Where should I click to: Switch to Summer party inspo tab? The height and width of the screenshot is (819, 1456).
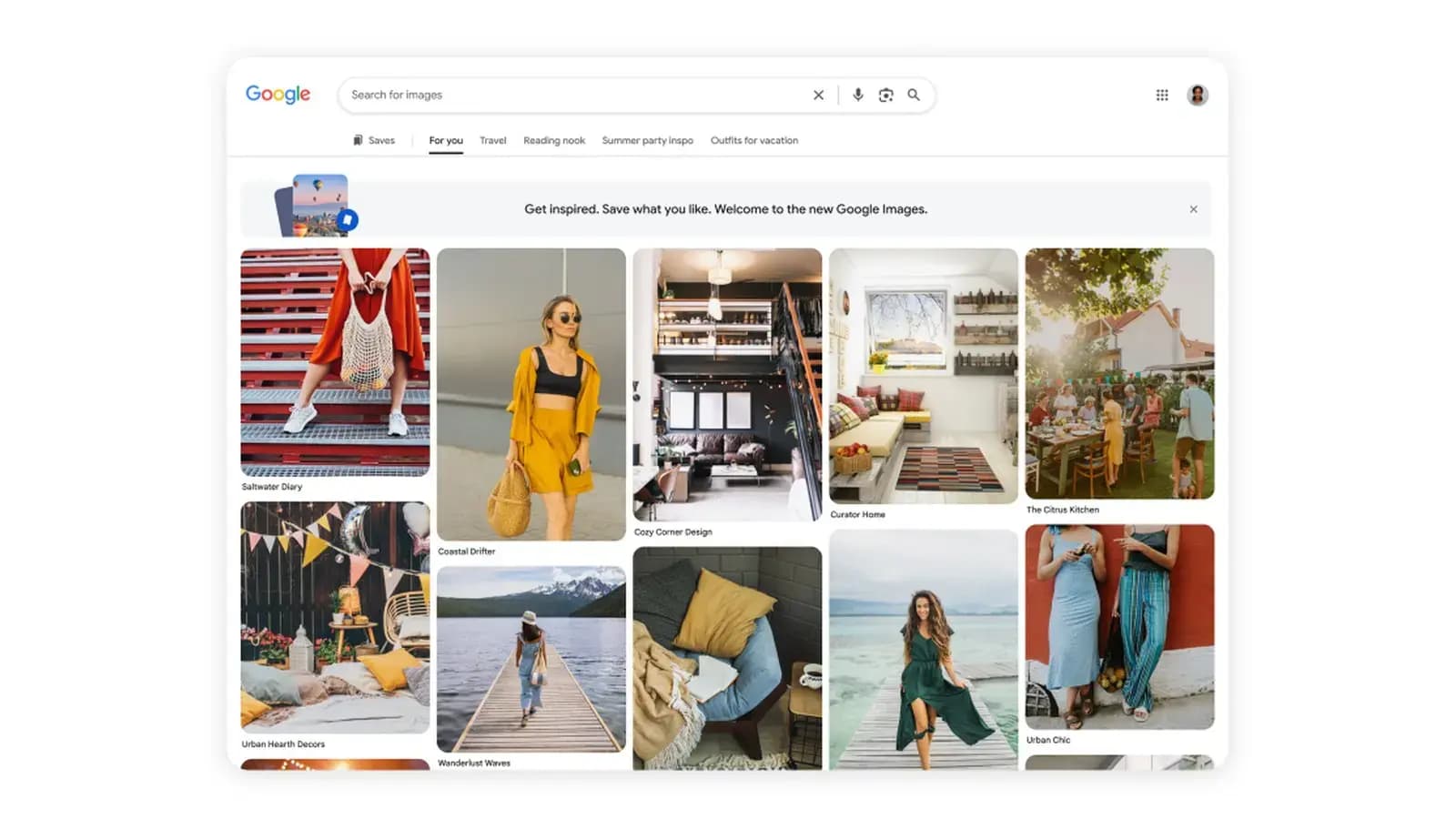647,140
